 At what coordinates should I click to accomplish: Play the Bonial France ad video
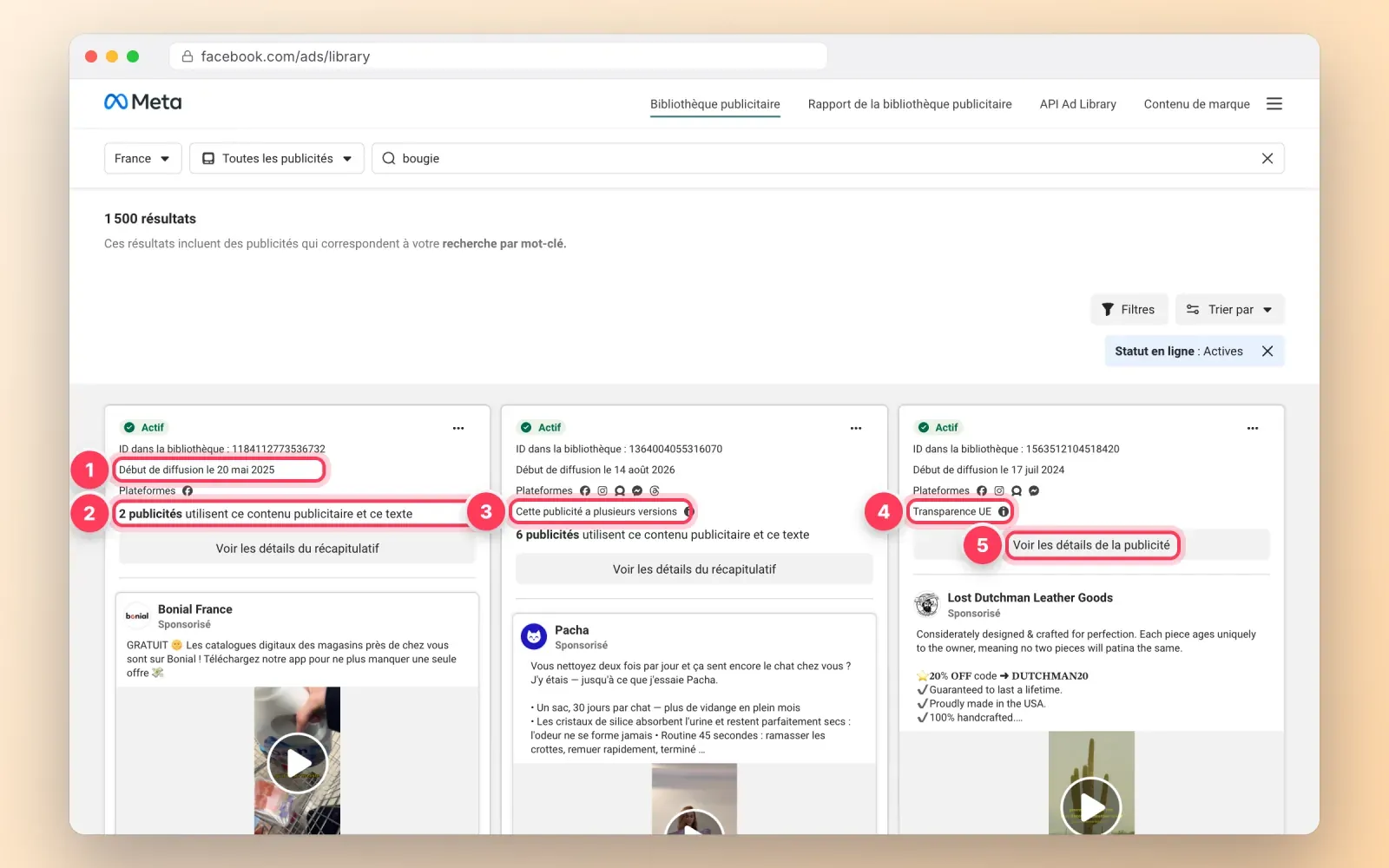coord(297,763)
